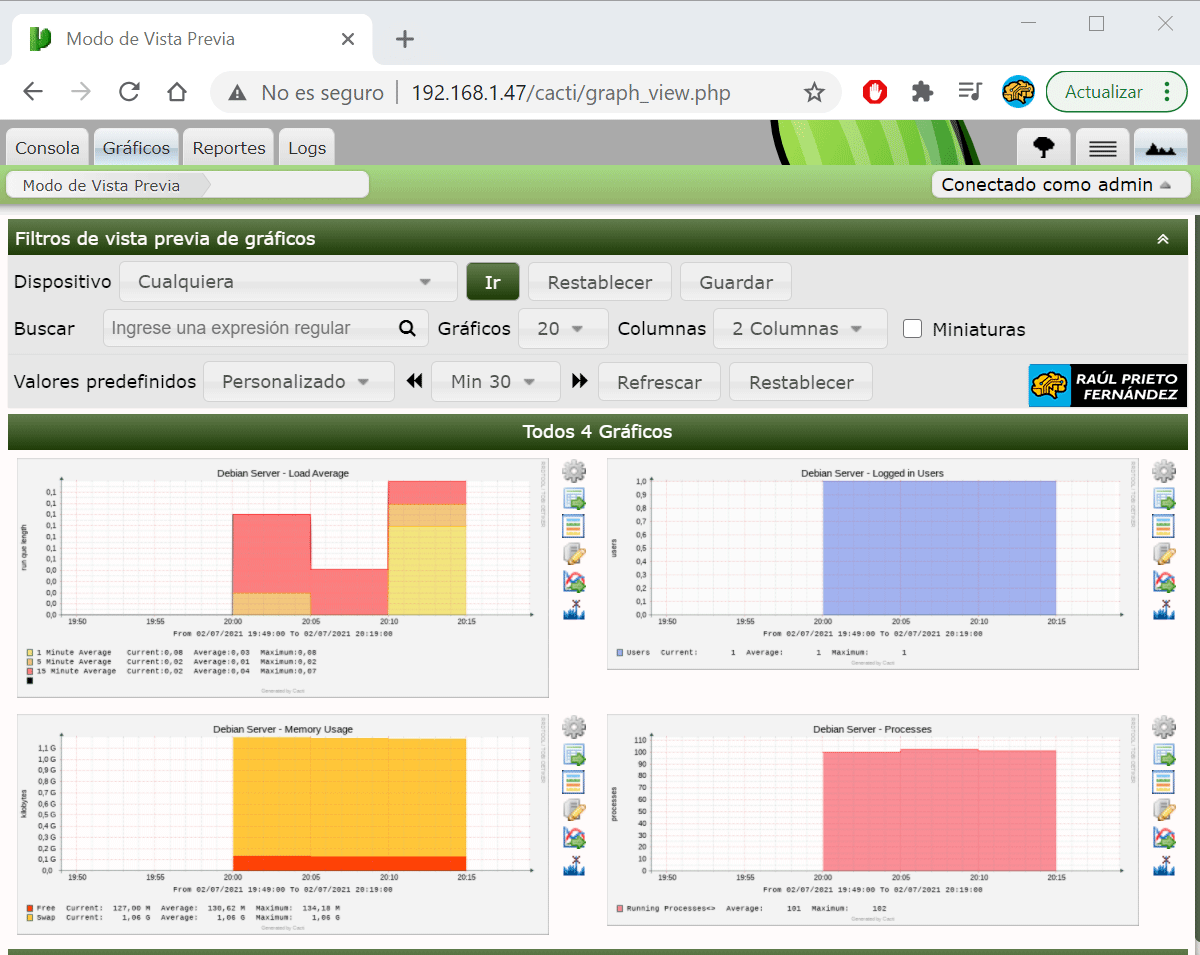Expand the Valores predefinidos Personalizado dropdown
This screenshot has height=955, width=1200.
[x=298, y=382]
